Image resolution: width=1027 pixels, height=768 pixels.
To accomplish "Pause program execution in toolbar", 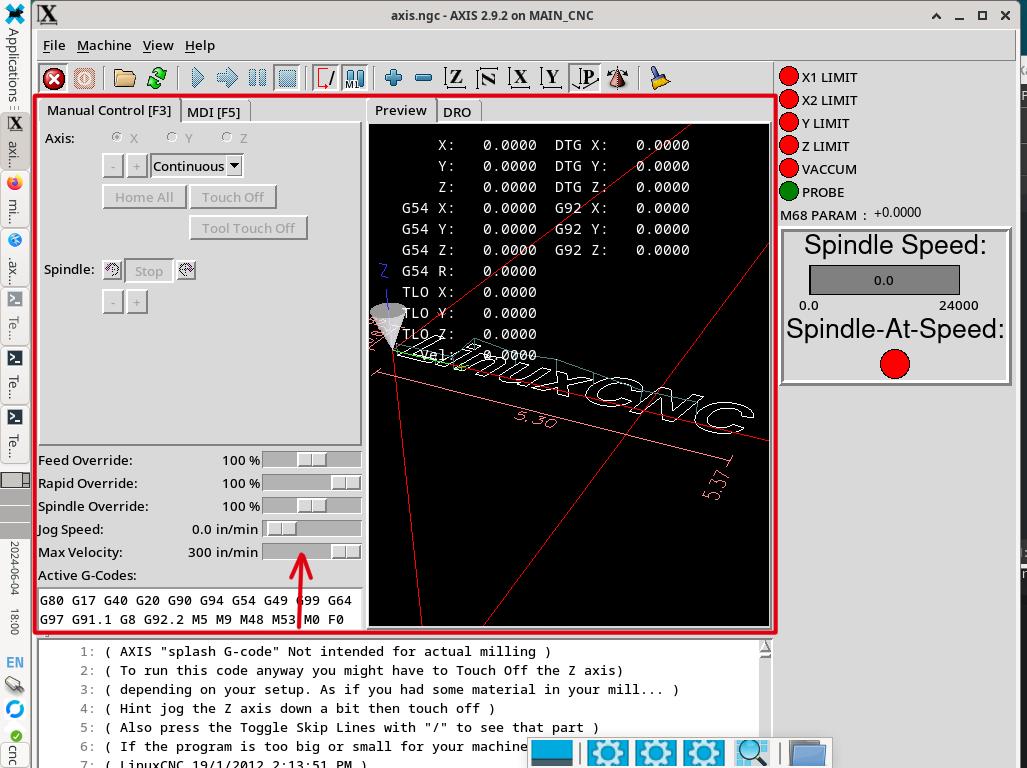I will 257,79.
